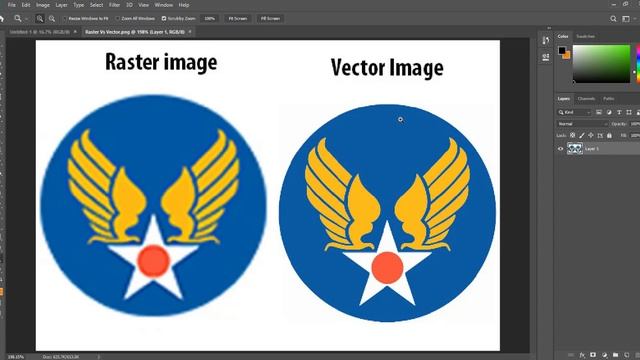Open the workspace switcher icon
The image size is (640, 360).
[626, 18]
